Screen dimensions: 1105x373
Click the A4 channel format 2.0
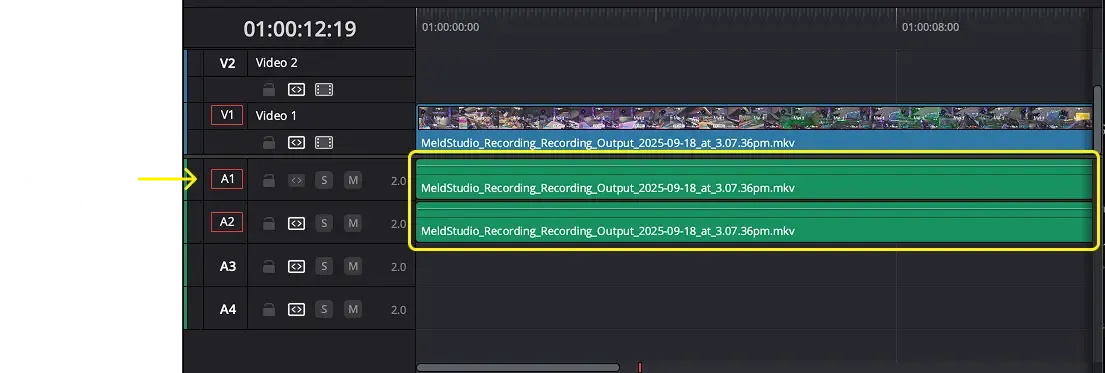click(x=399, y=310)
